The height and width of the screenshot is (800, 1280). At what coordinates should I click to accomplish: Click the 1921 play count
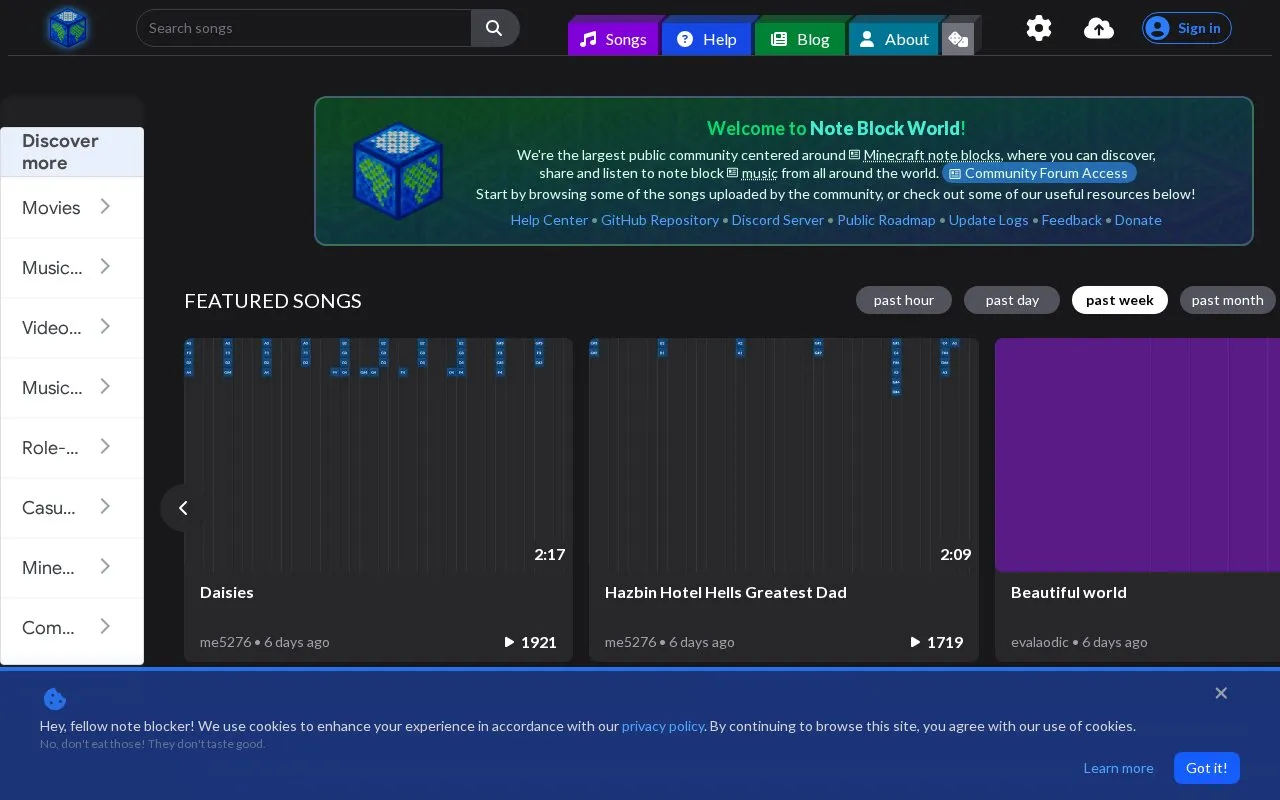click(530, 642)
